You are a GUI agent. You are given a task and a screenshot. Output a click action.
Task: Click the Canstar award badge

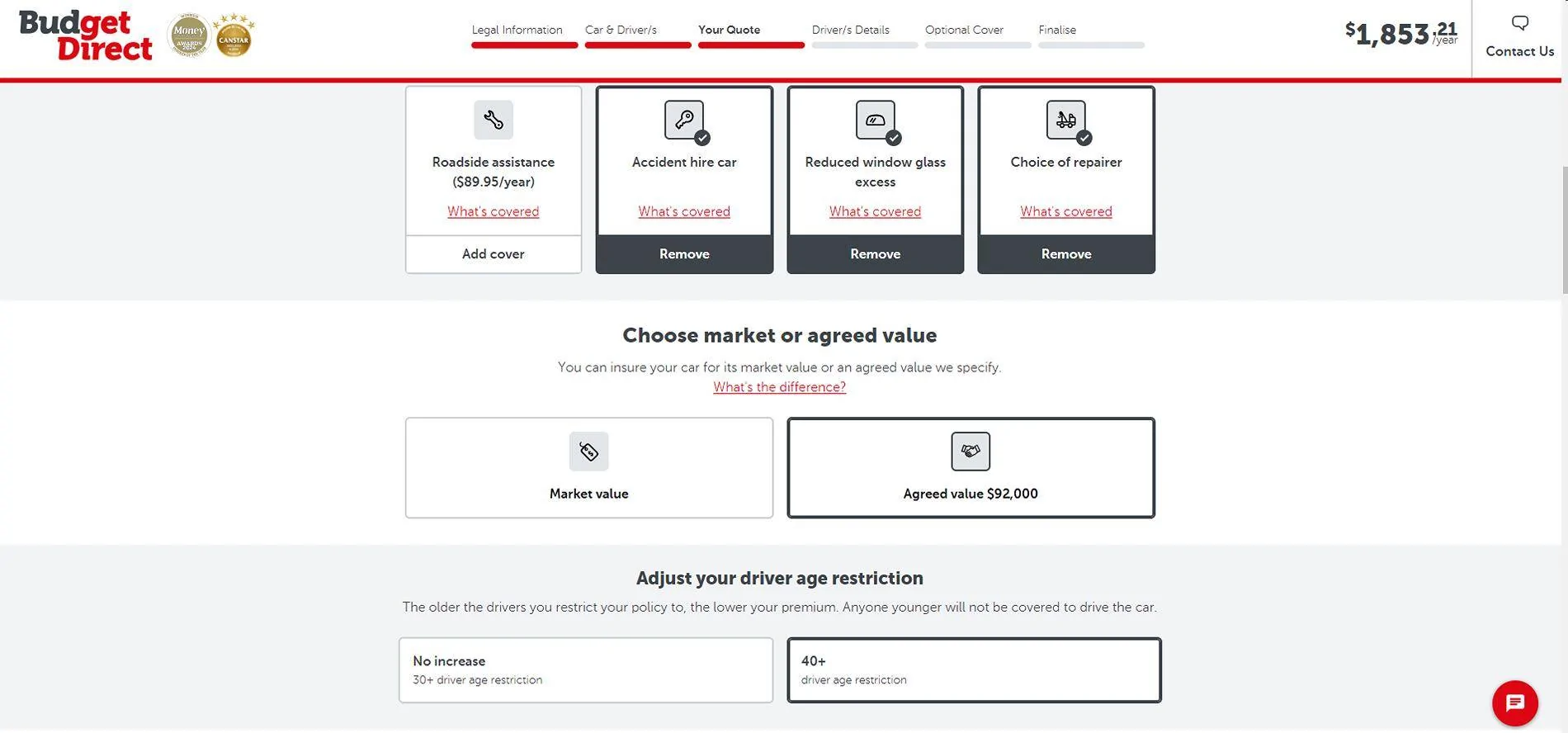234,35
